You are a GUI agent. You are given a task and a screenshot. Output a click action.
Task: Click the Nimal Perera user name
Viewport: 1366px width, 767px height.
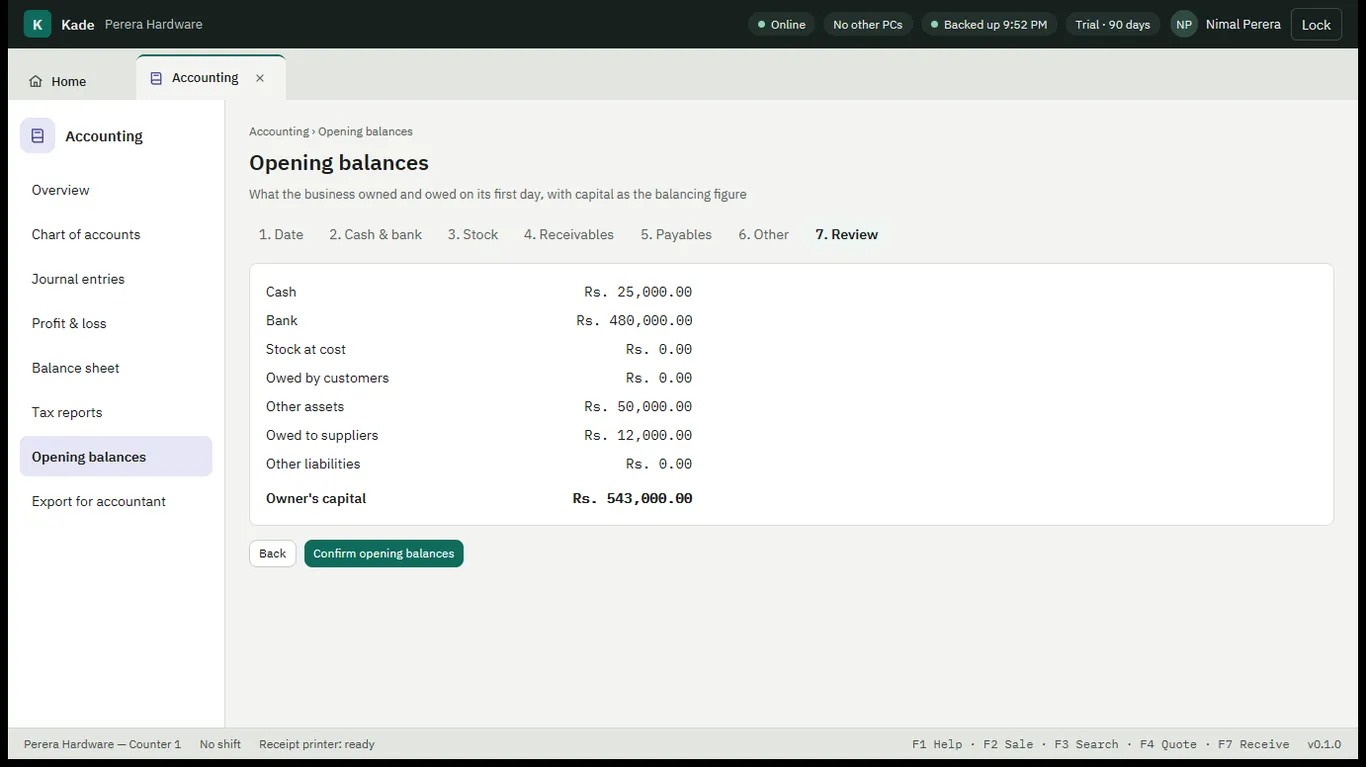point(1243,24)
